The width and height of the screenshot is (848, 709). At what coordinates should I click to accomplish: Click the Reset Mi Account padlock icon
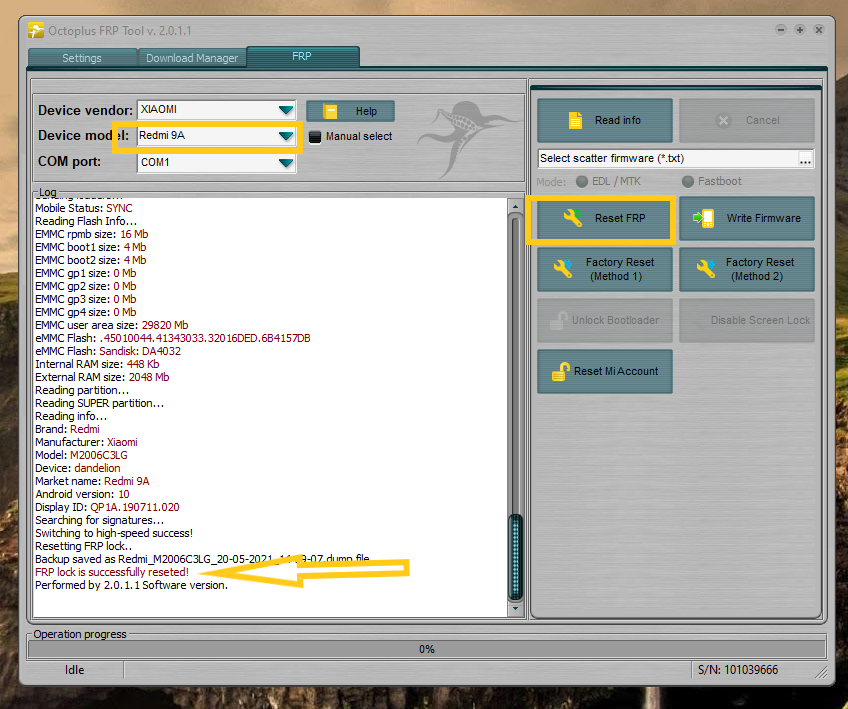point(560,372)
